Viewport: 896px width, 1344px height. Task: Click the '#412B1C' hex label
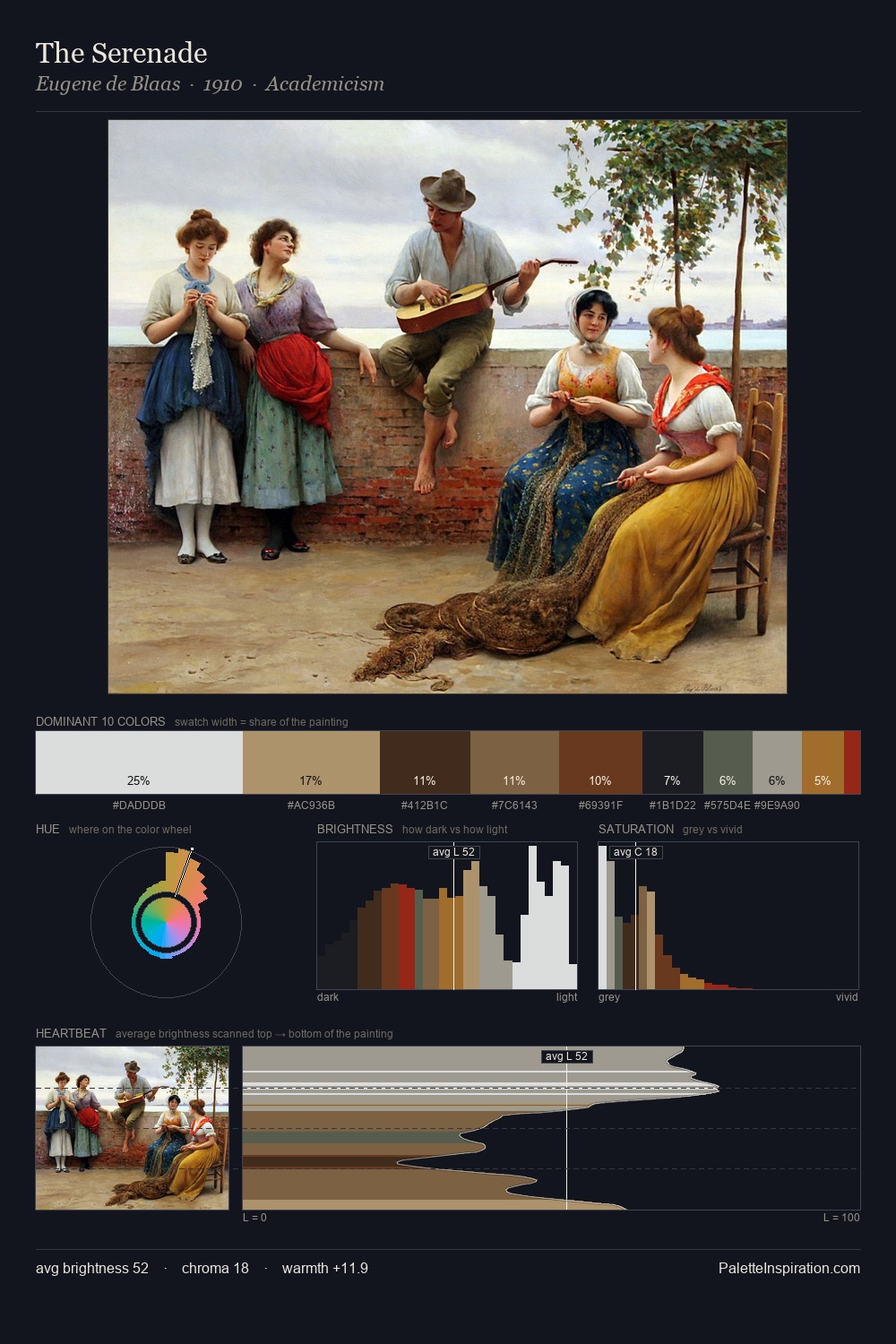(425, 806)
